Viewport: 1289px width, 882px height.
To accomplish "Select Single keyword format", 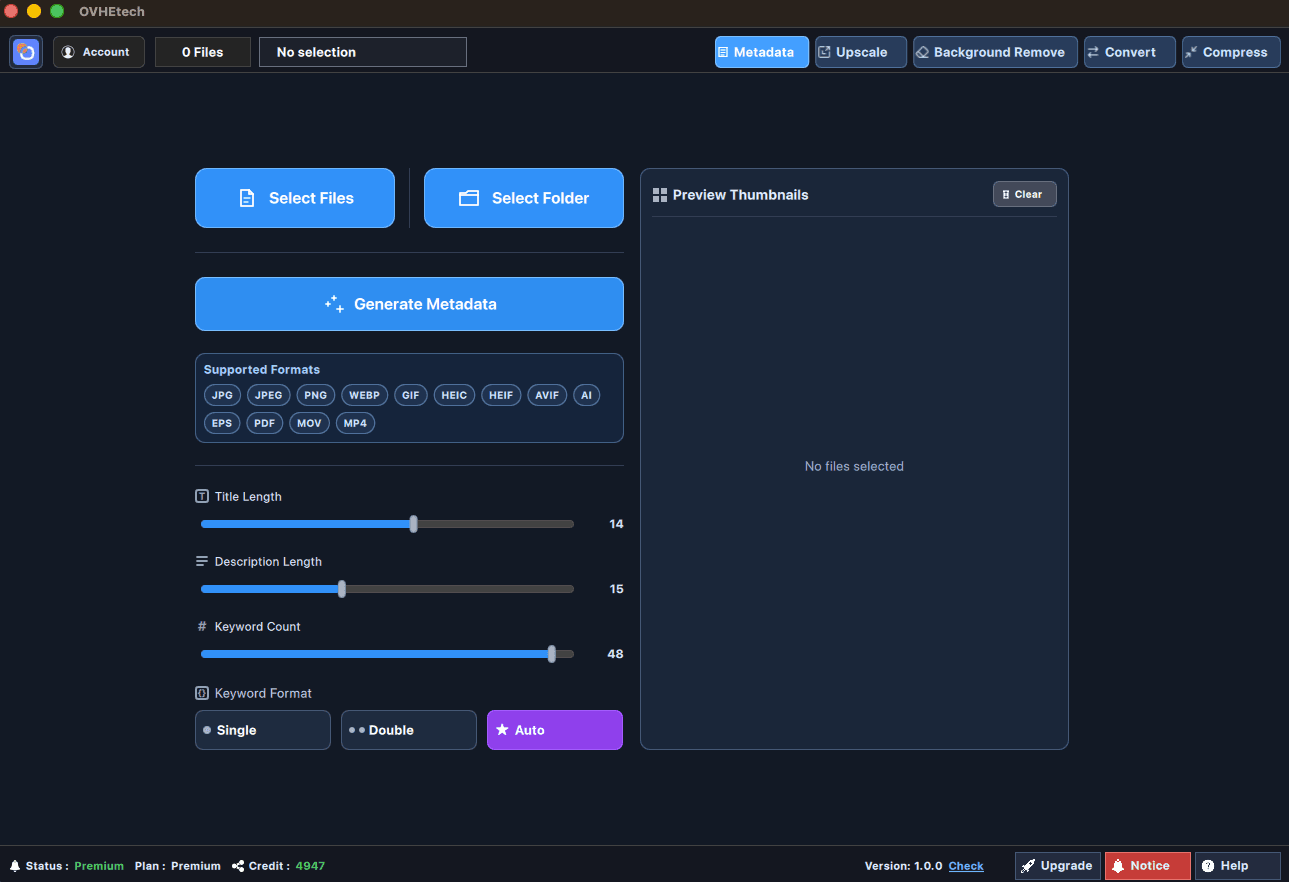I will point(262,730).
